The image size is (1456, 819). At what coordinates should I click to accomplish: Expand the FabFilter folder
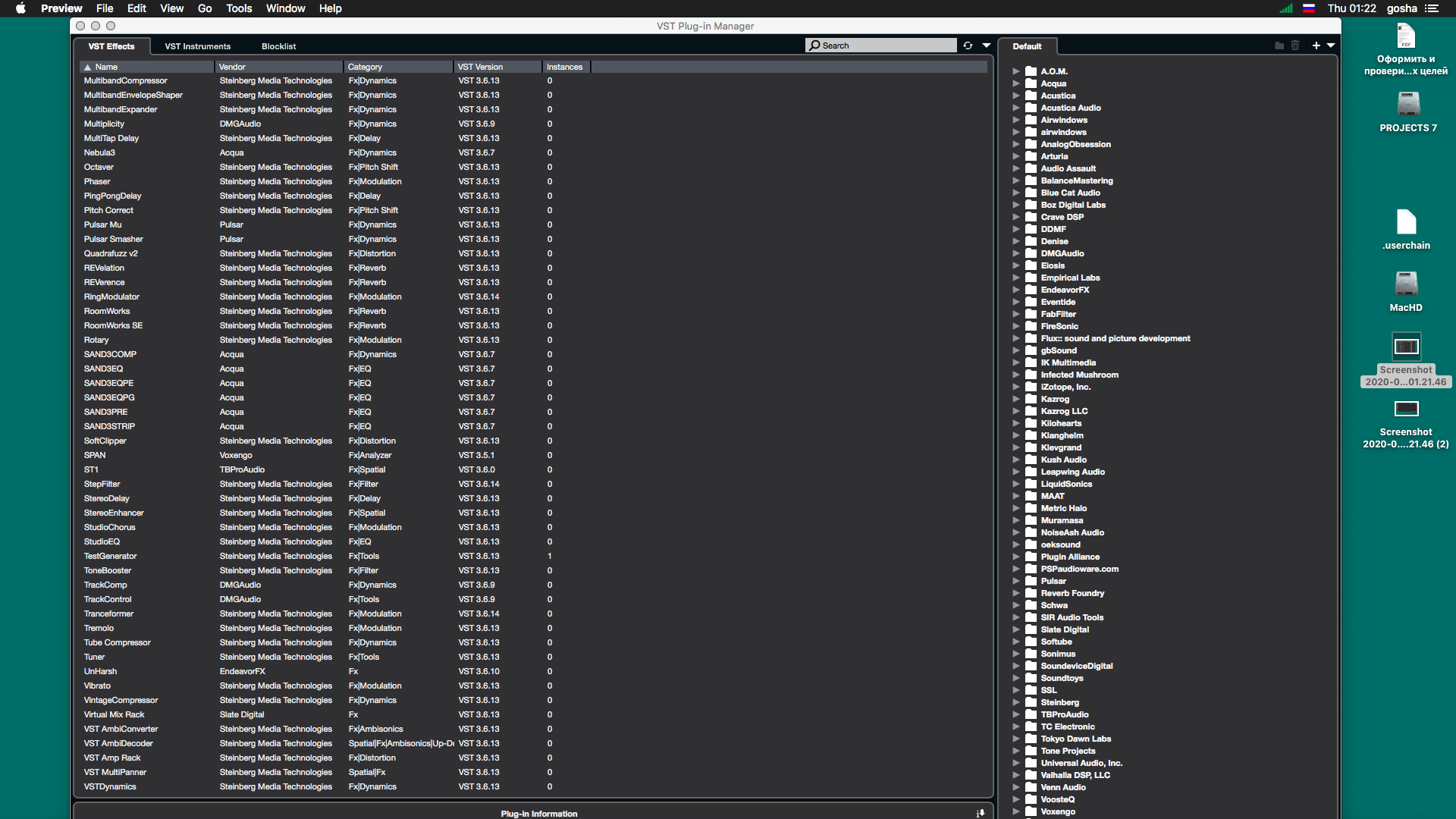click(1016, 314)
